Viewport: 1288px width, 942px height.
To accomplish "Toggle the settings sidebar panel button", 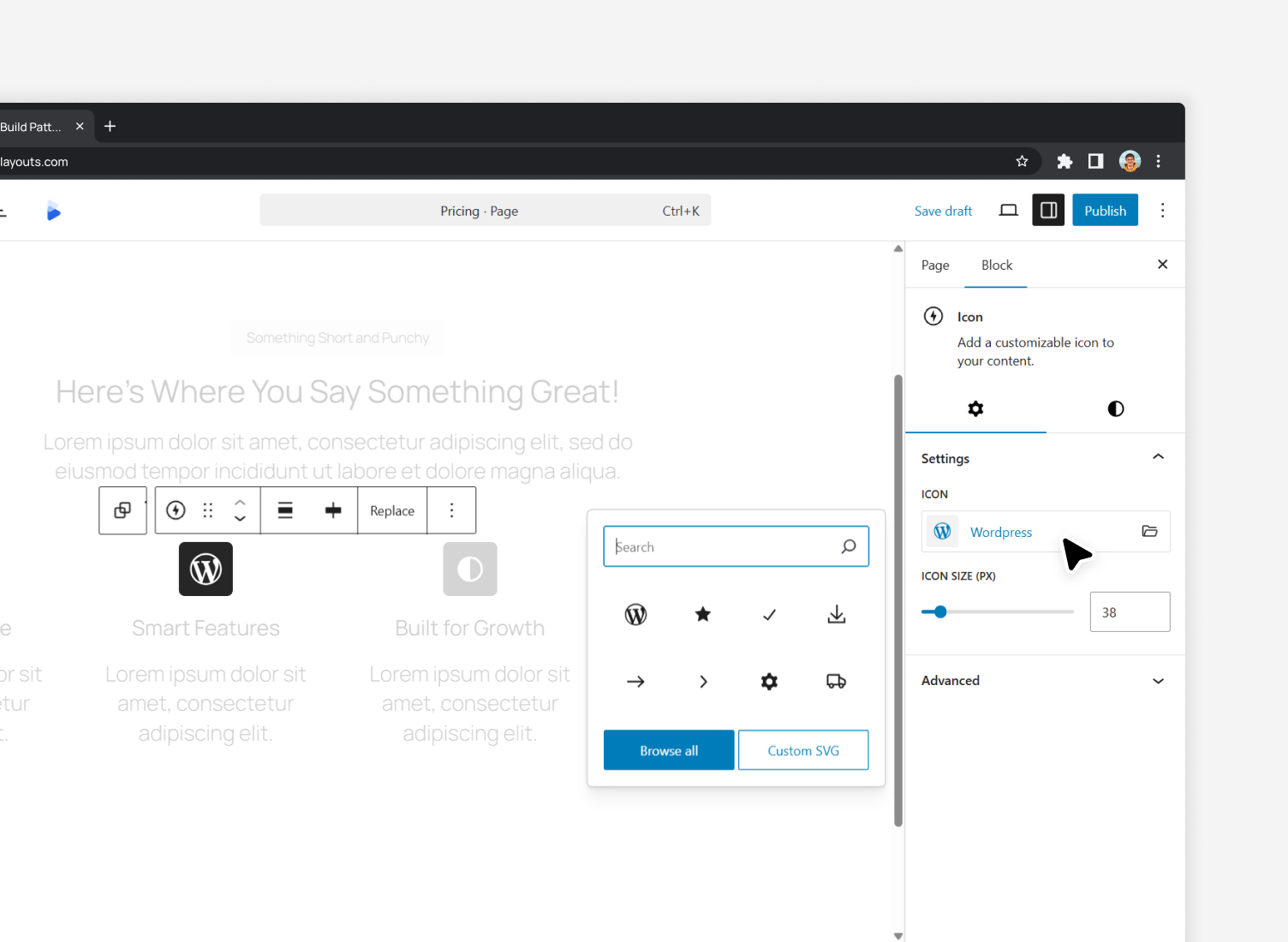I will [x=1048, y=211].
